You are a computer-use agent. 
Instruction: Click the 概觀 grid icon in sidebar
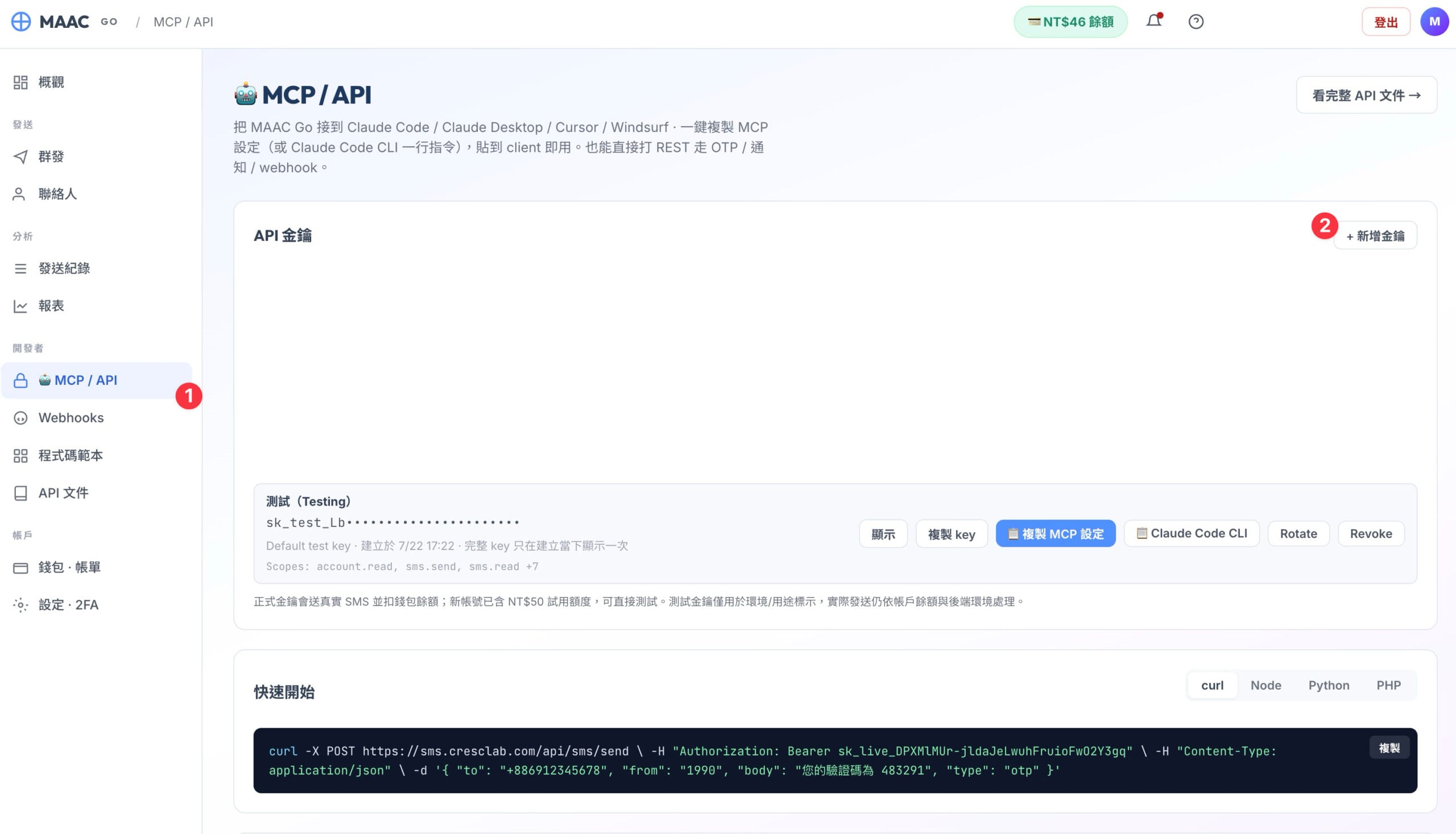(x=20, y=82)
